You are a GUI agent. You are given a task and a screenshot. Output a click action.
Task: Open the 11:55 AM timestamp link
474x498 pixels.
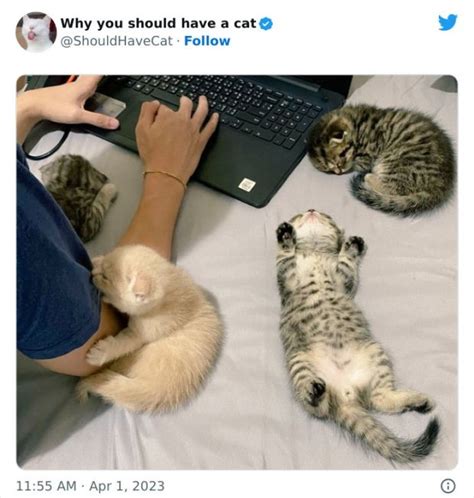[x=46, y=486]
